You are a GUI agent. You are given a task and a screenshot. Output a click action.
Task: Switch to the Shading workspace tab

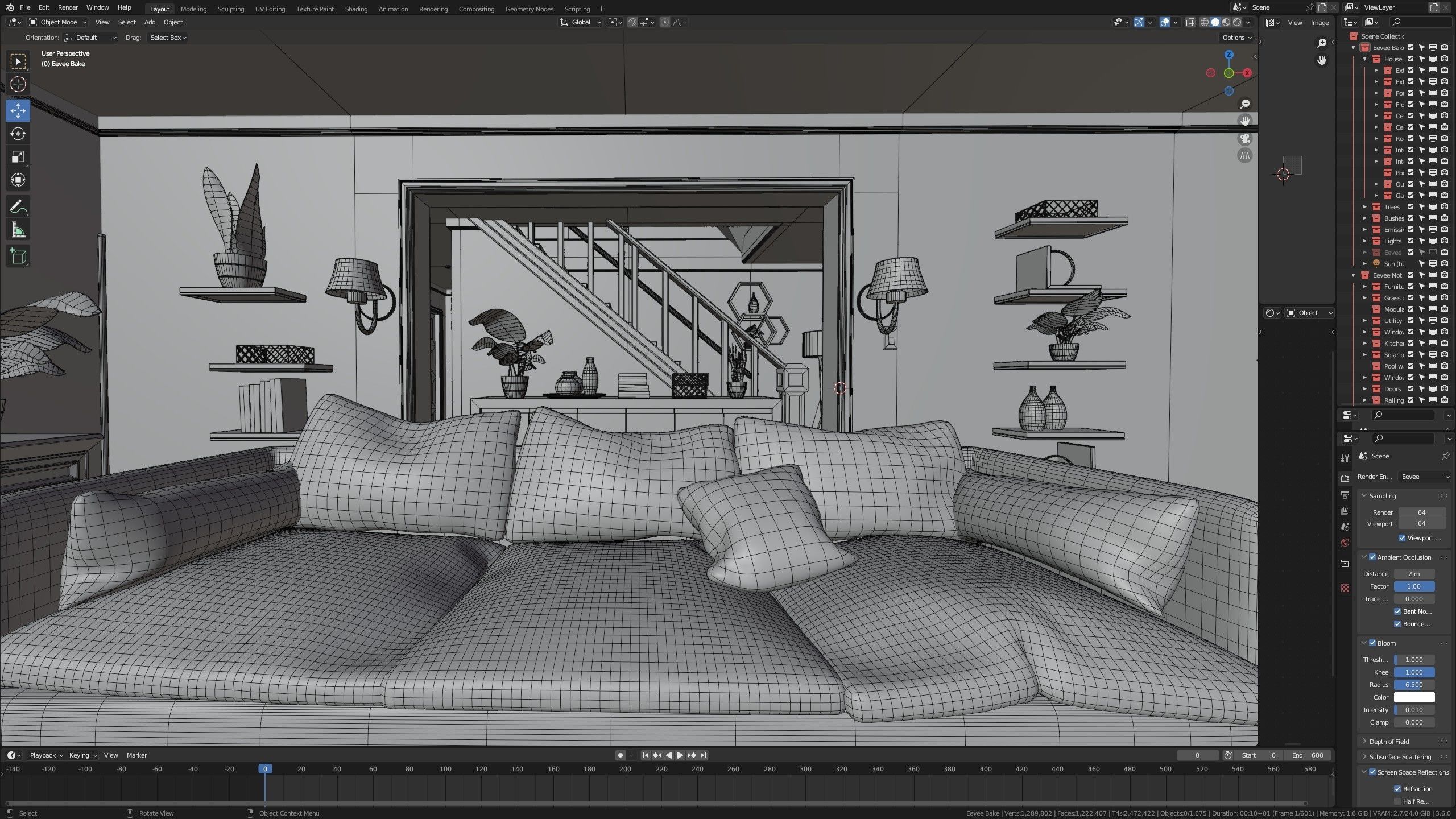pos(356,9)
